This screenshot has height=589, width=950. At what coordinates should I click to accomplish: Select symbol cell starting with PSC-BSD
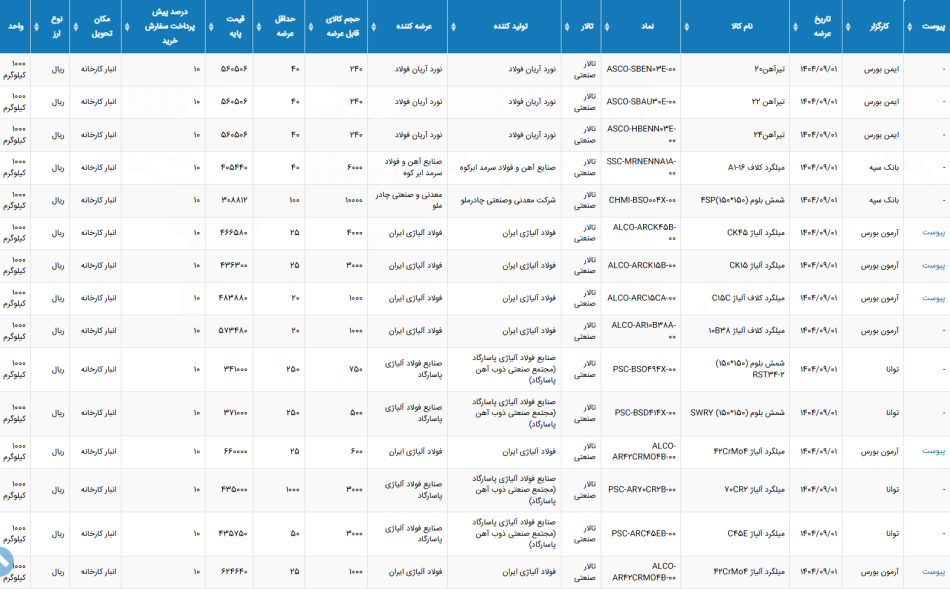click(x=645, y=413)
